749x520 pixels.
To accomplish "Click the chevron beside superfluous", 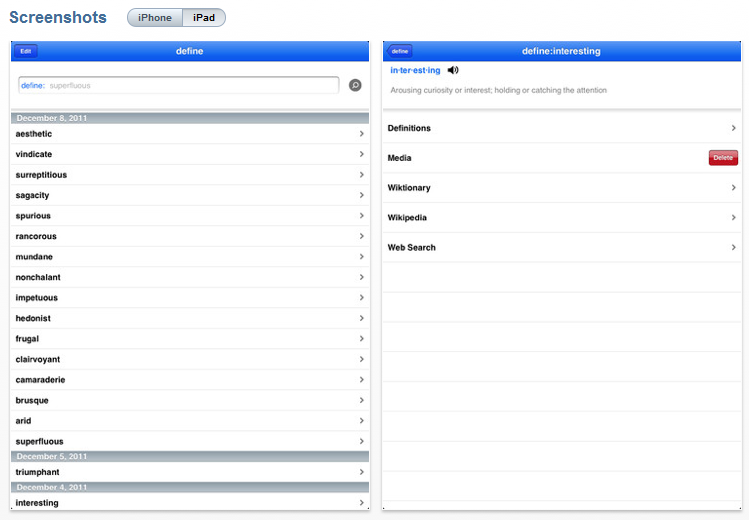I will click(x=361, y=441).
